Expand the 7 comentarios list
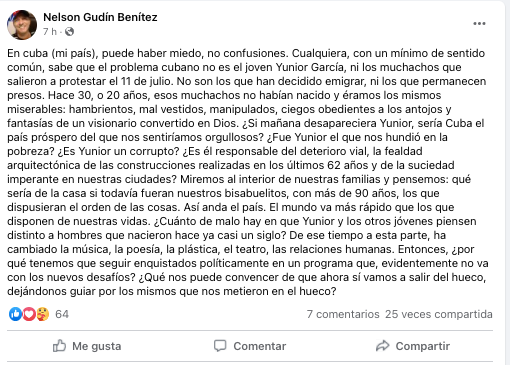 pos(343,314)
